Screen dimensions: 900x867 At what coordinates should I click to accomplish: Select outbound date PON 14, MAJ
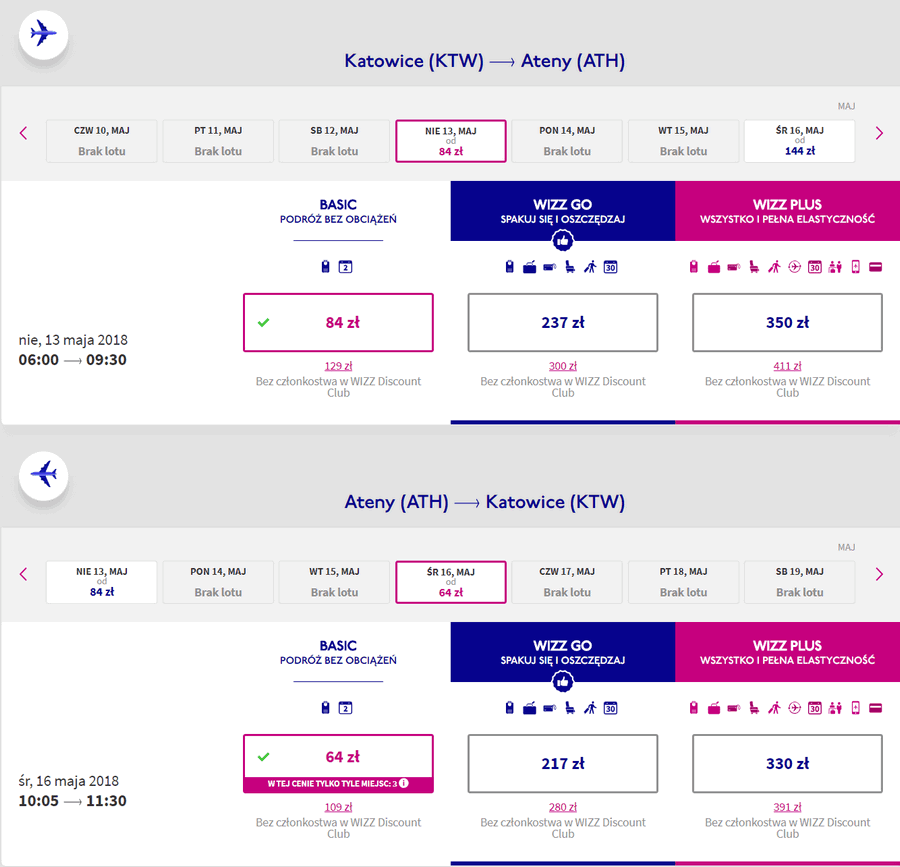tap(567, 141)
